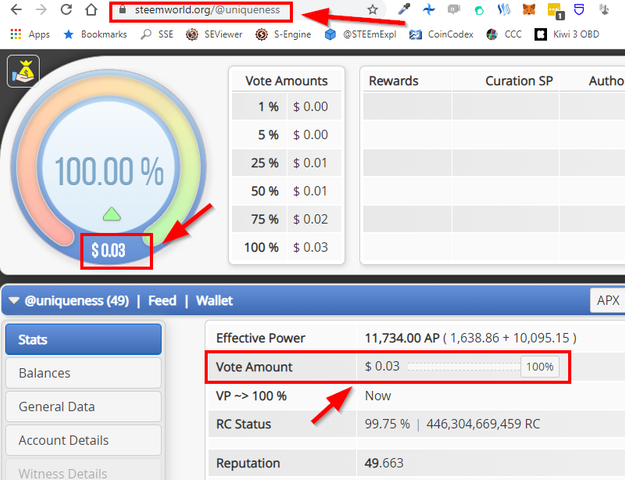Open the SSE bookmark
Image resolution: width=625 pixels, height=480 pixels.
(157, 35)
